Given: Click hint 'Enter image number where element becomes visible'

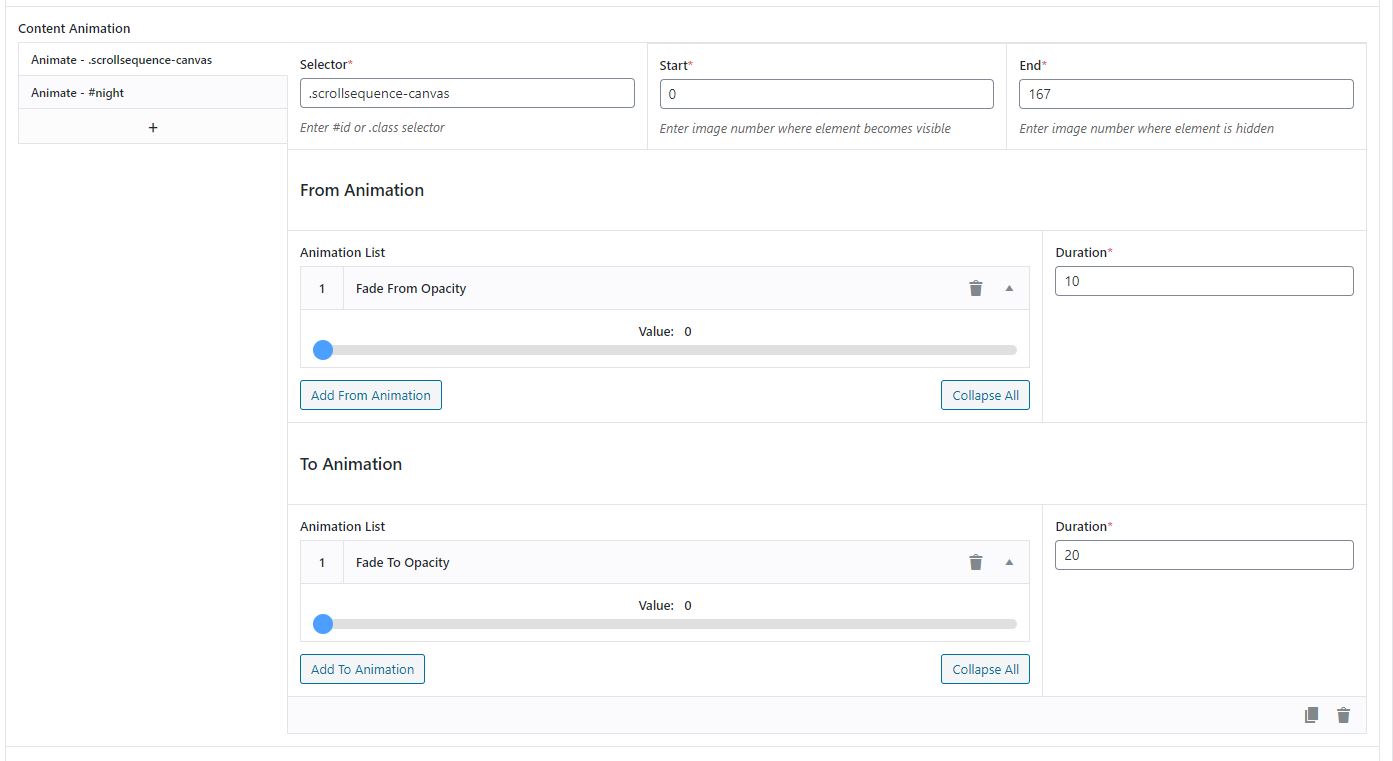Looking at the screenshot, I should [x=805, y=129].
